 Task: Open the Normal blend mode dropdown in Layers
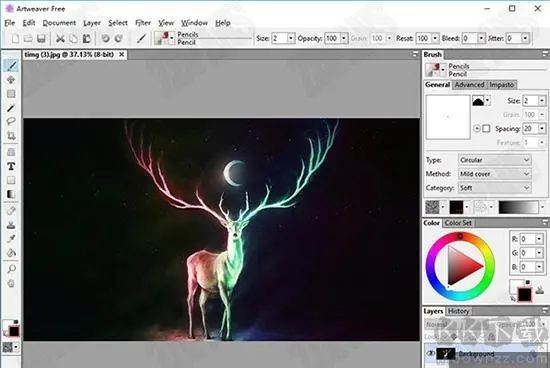pyautogui.click(x=457, y=324)
